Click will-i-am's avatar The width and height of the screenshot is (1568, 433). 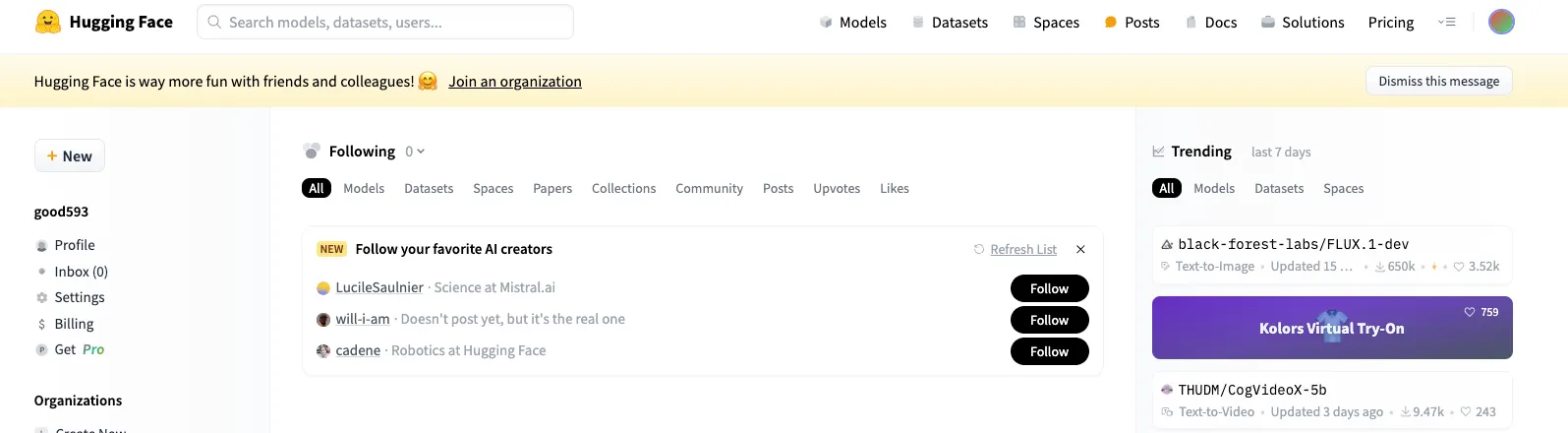coord(323,320)
